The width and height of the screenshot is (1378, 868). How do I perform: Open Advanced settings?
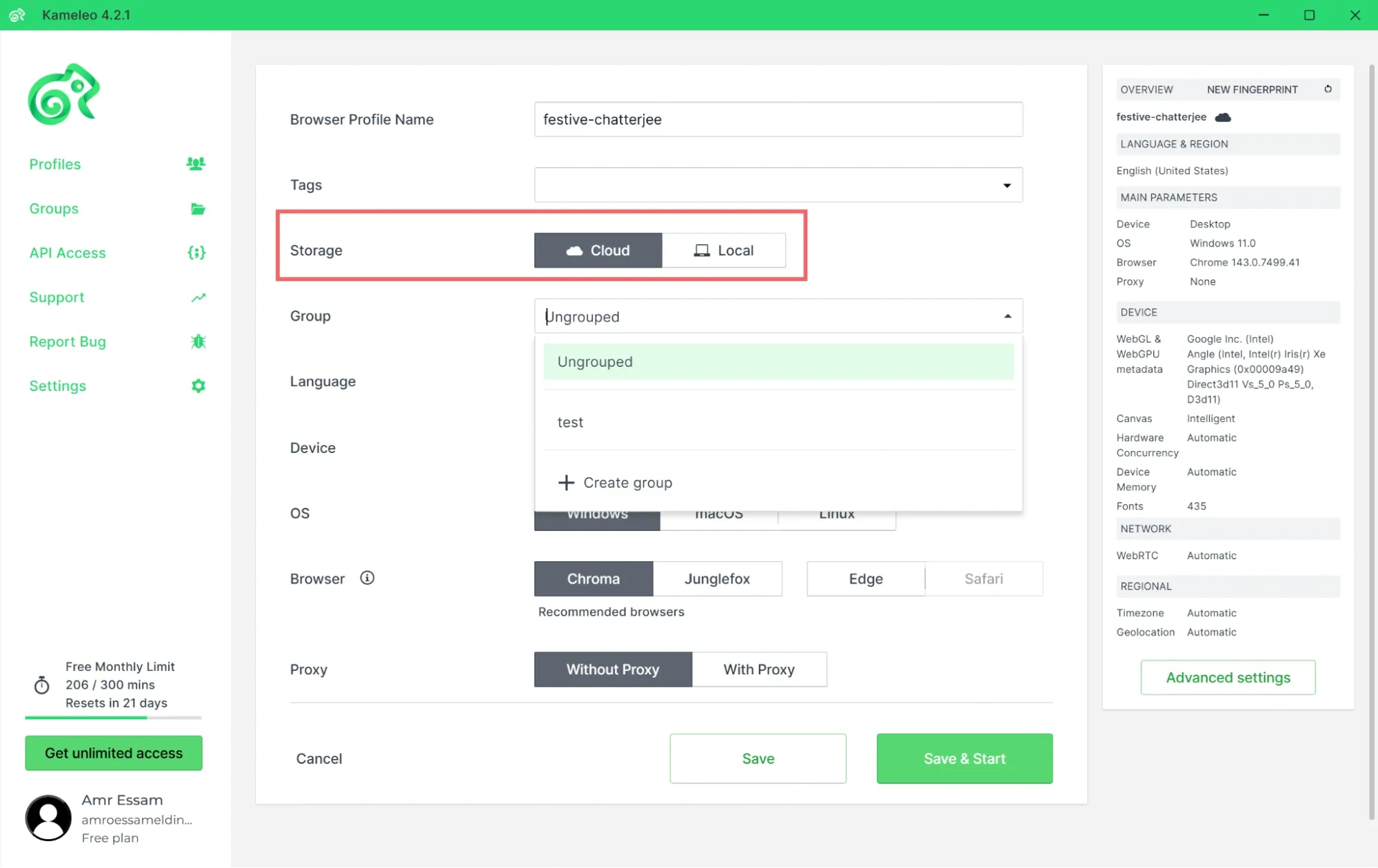point(1227,677)
